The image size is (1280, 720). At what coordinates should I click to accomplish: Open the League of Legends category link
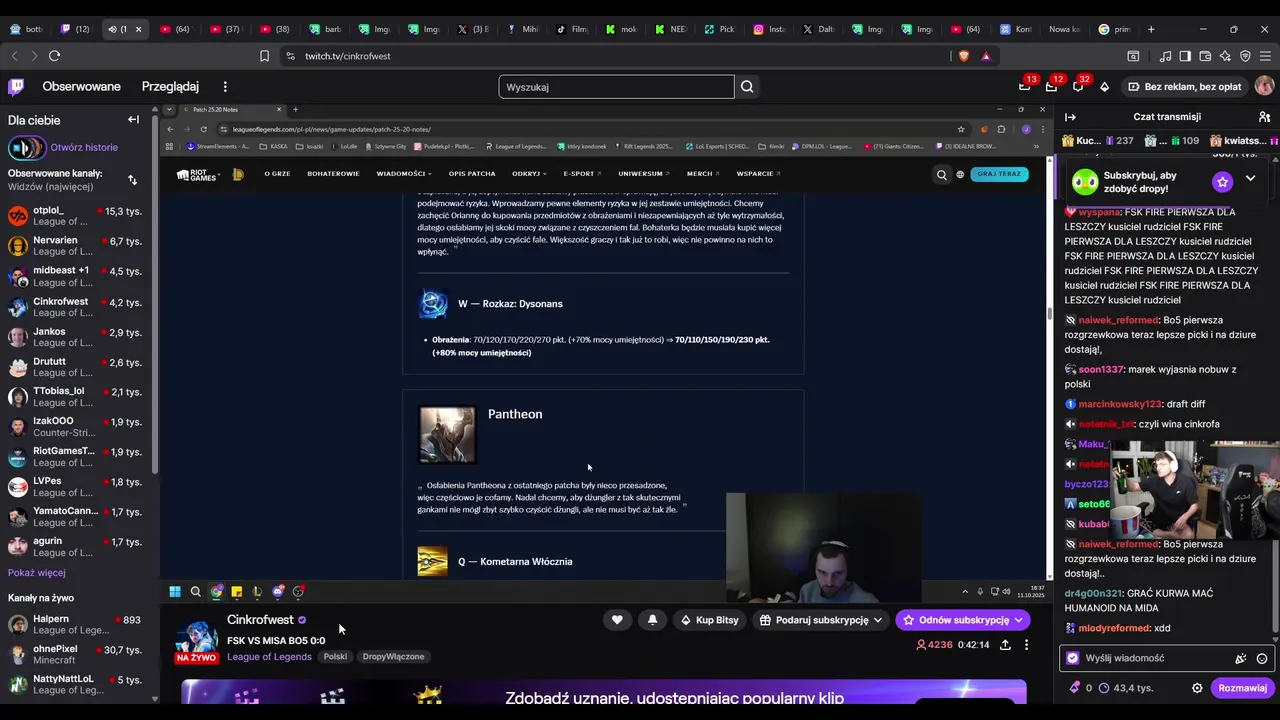(x=269, y=657)
